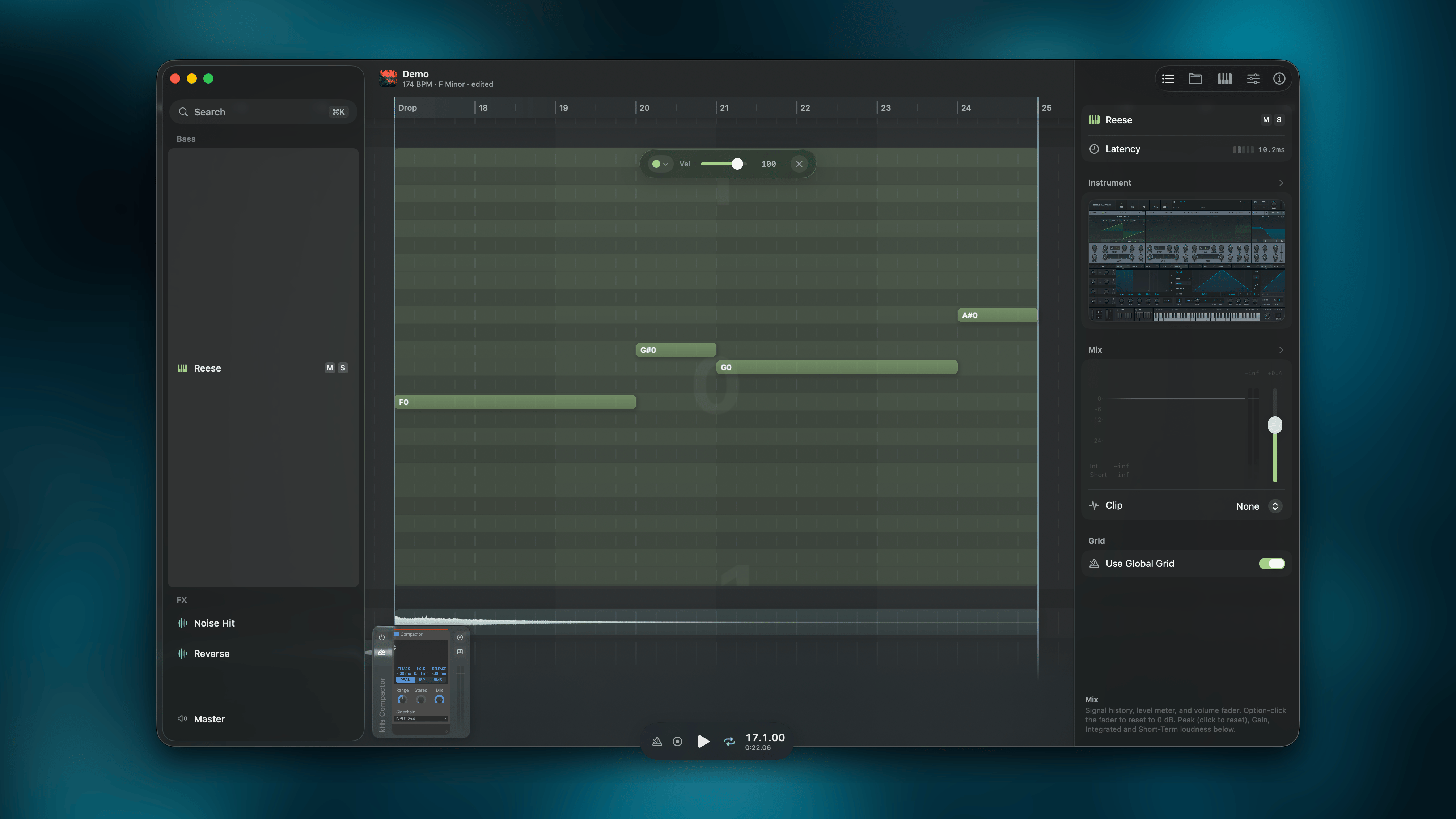The height and width of the screenshot is (819, 1456).
Task: Start playback with the play button
Action: (x=703, y=742)
